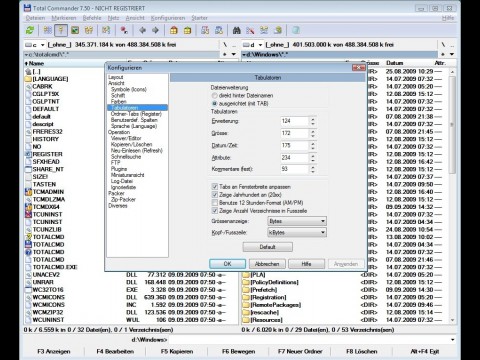This screenshot has width=480, height=360.
Task: Open the command line history dropdown
Action: pos(452,340)
